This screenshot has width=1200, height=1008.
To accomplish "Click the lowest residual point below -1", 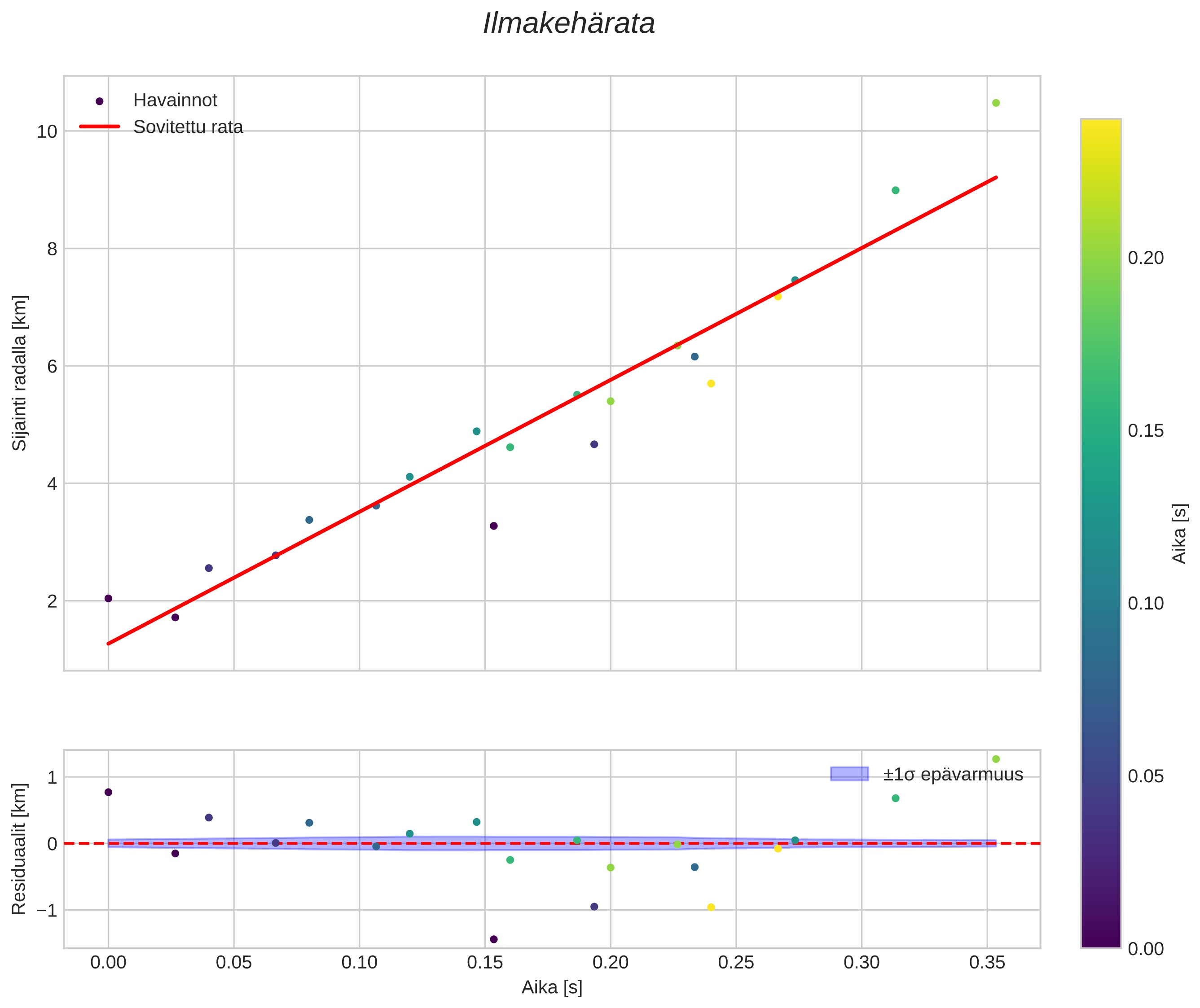I will pyautogui.click(x=493, y=939).
